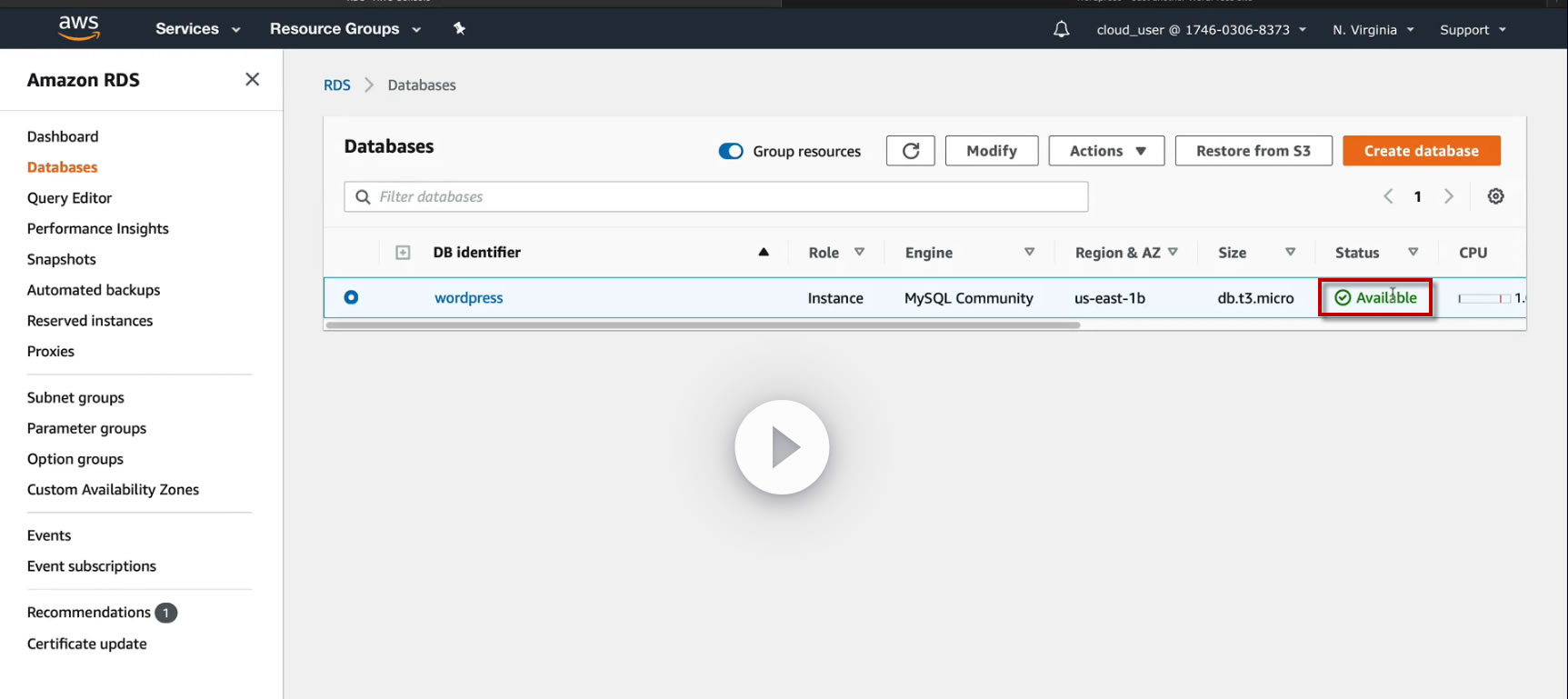
Task: Close the Amazon RDS side panel
Action: (253, 79)
